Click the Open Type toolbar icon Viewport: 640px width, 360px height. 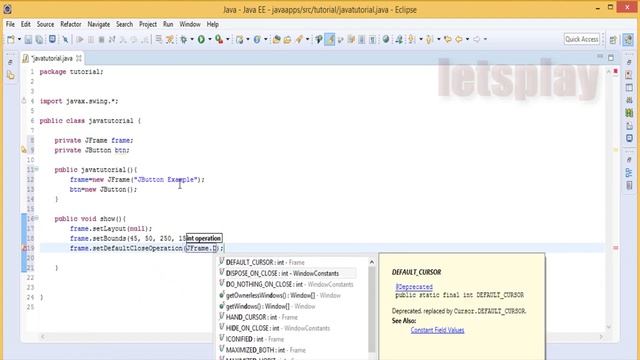tap(276, 40)
